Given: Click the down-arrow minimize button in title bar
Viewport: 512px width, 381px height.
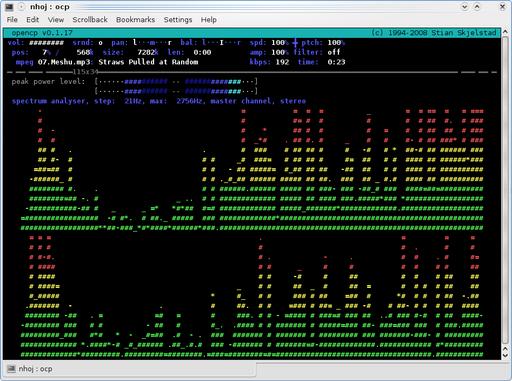Looking at the screenshot, I should tap(465, 6).
